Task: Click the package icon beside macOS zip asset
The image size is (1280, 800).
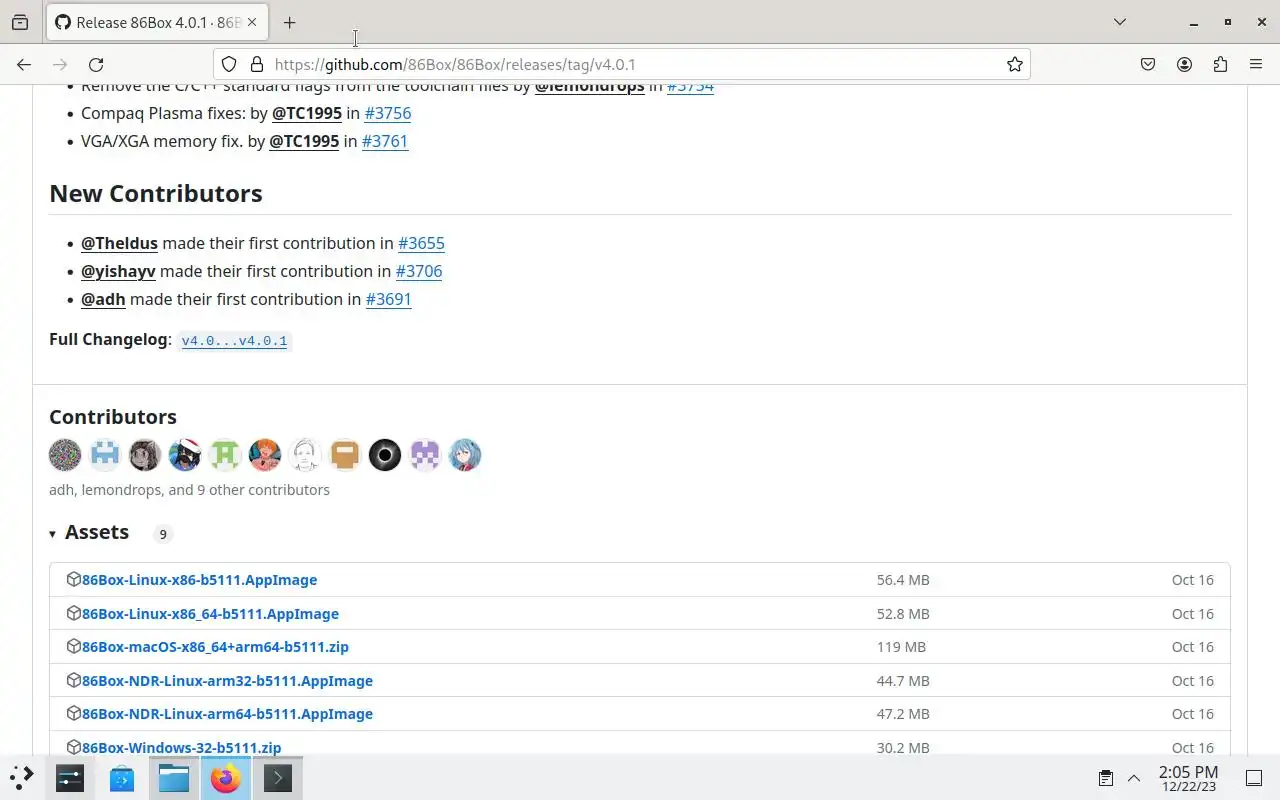Action: tap(73, 646)
